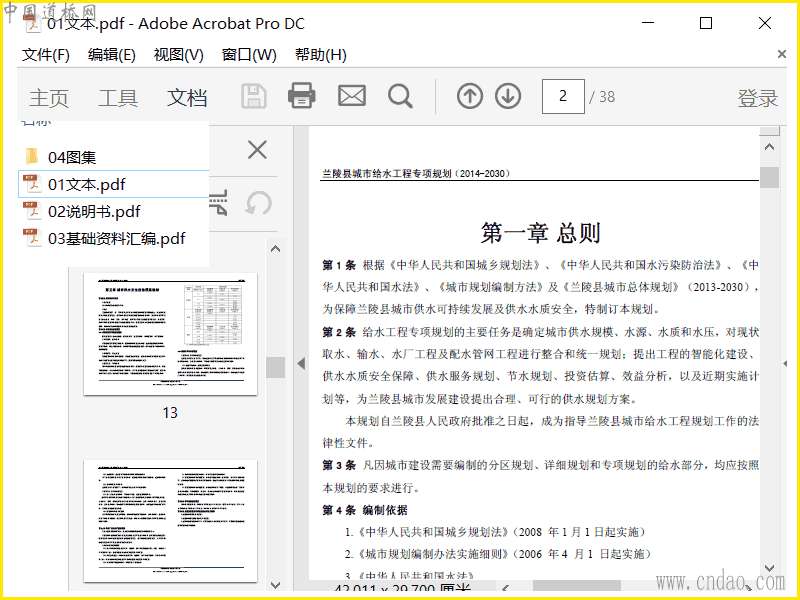
Task: Open the 视图(V) menu
Action: (179, 55)
